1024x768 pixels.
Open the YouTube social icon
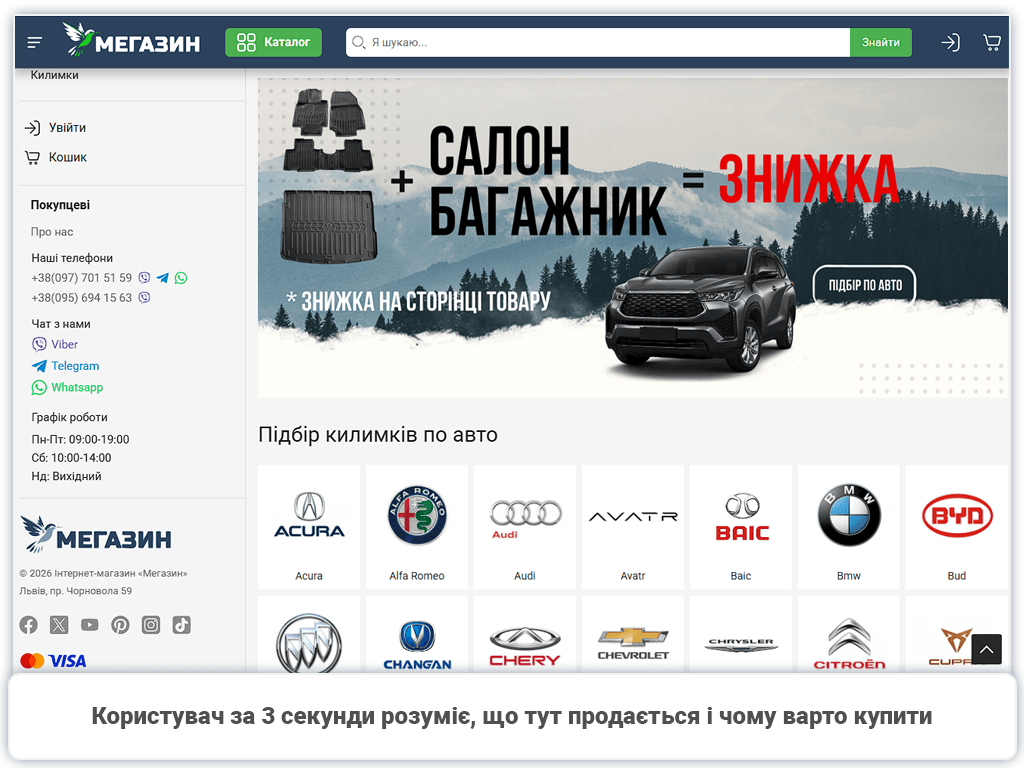click(89, 625)
